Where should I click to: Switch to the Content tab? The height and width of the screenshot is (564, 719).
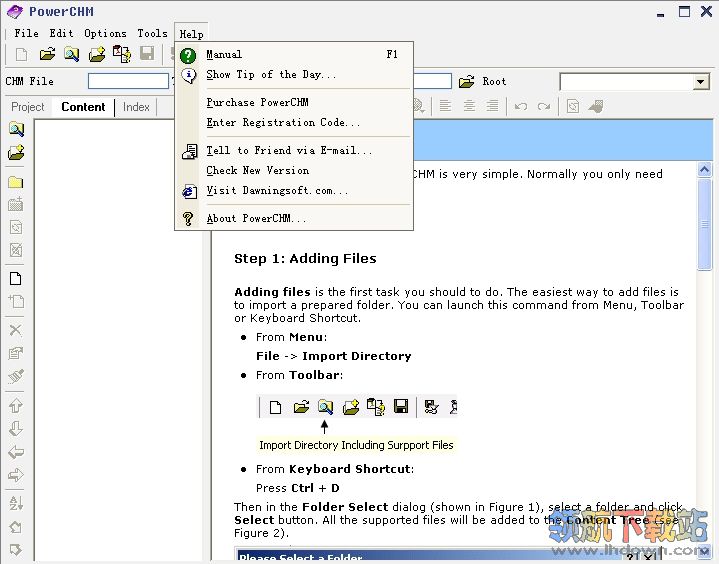[83, 107]
